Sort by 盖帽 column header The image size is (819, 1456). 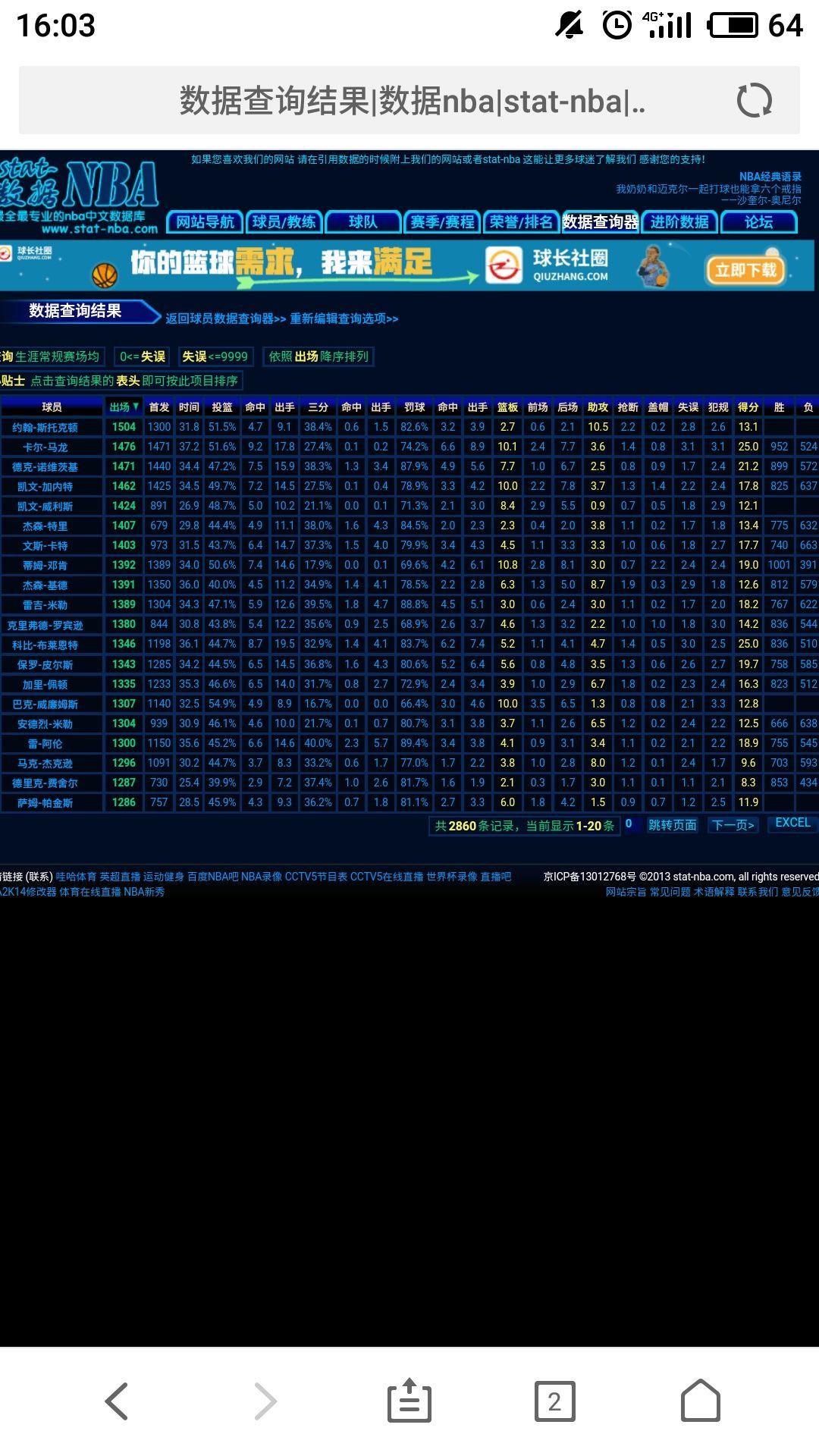tap(657, 407)
